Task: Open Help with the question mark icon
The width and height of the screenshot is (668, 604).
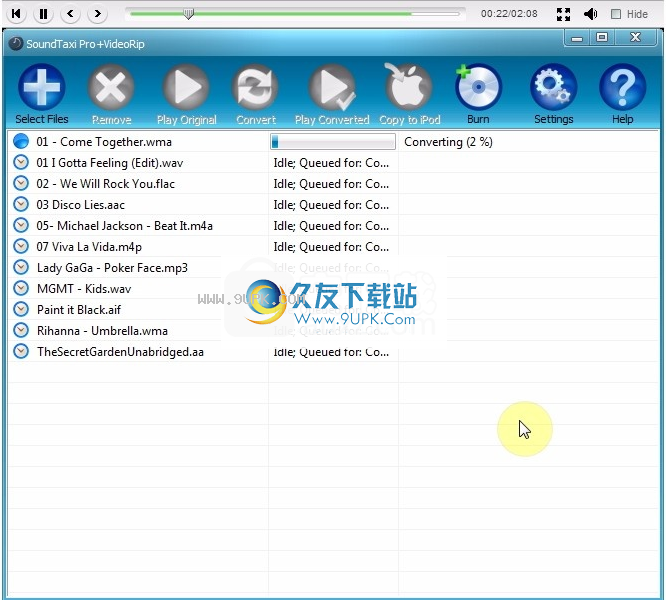Action: click(622, 87)
